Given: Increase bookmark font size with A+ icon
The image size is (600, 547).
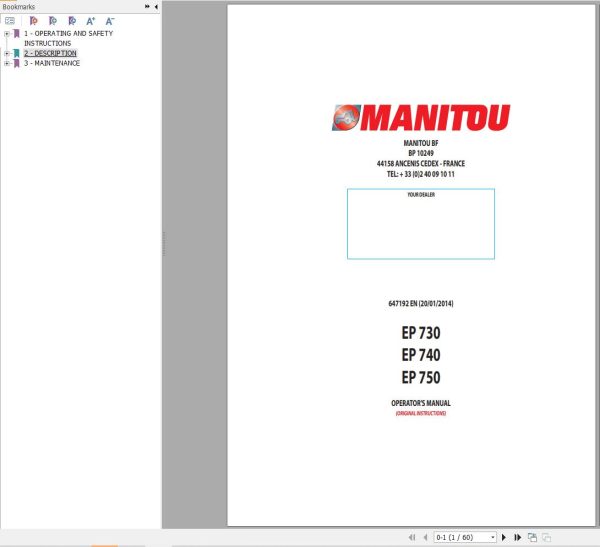Looking at the screenshot, I should tap(91, 21).
